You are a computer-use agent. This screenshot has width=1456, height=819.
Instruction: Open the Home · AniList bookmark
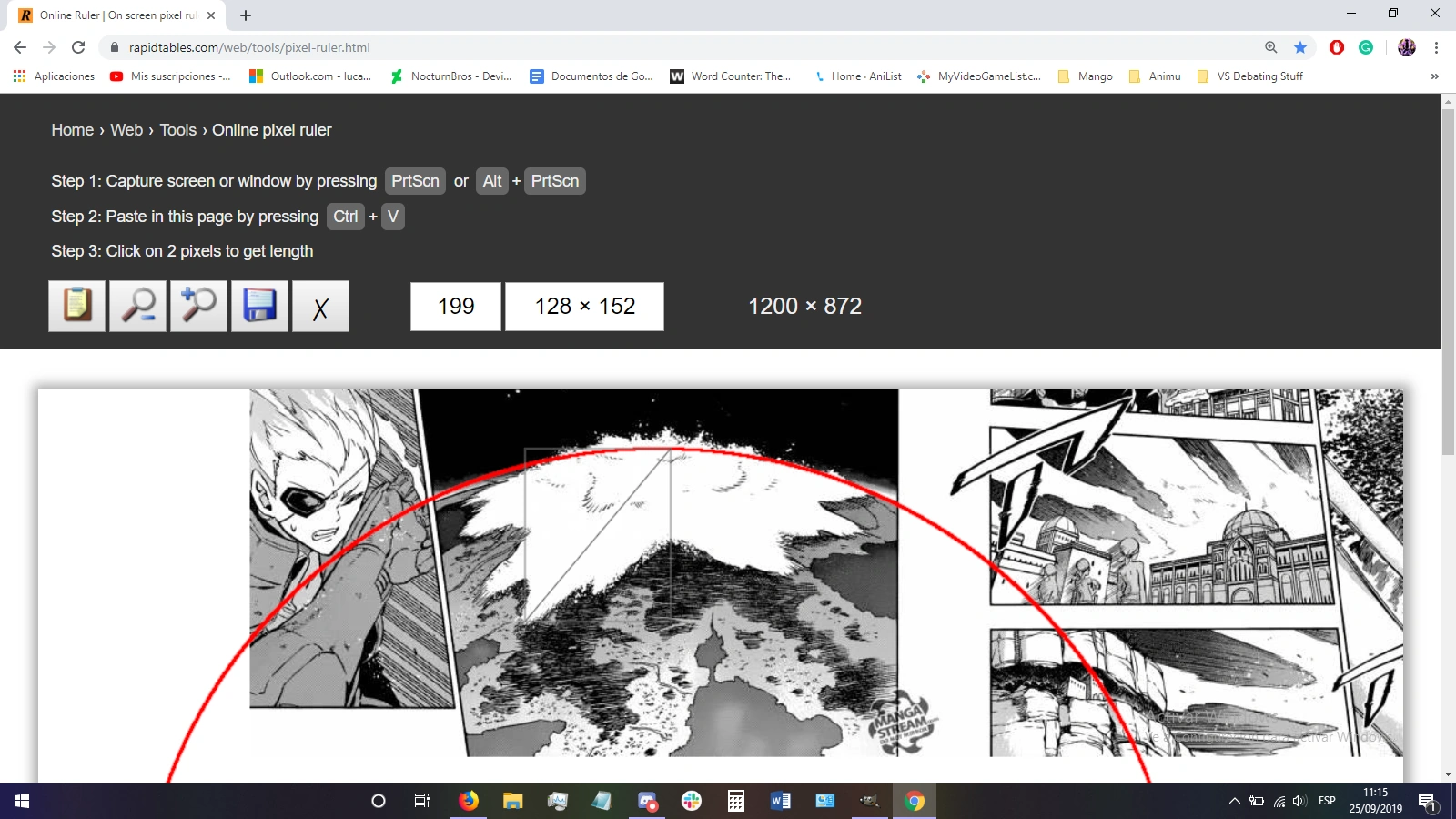coord(856,76)
